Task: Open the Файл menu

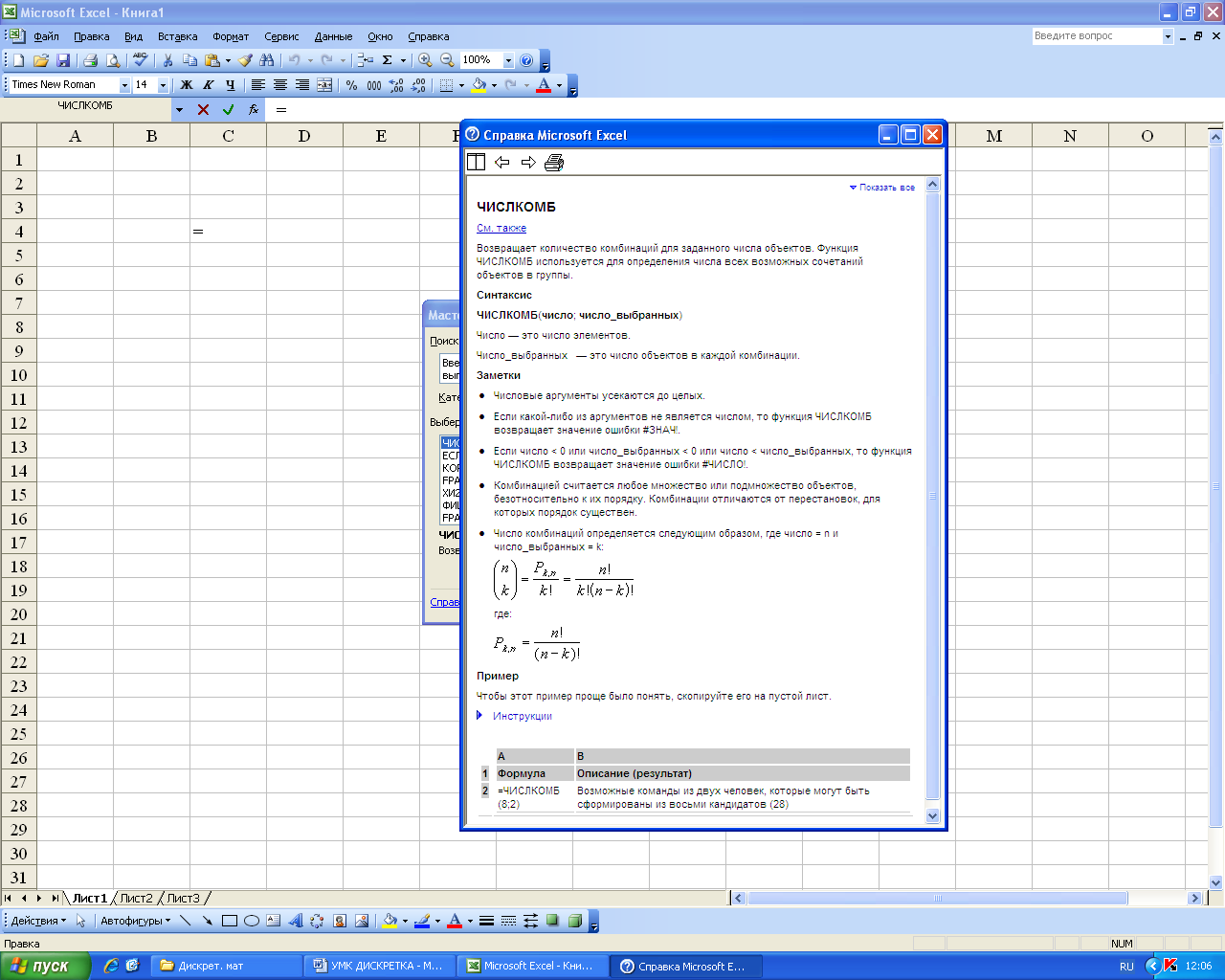Action: pyautogui.click(x=46, y=36)
